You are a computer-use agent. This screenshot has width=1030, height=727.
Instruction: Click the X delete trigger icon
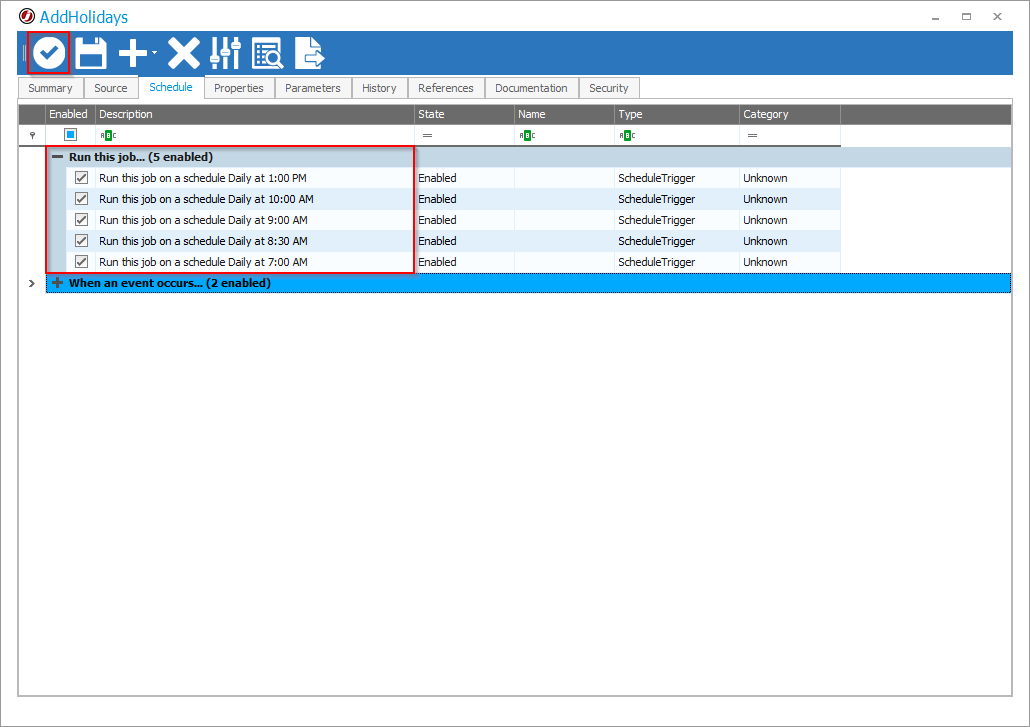[x=183, y=52]
